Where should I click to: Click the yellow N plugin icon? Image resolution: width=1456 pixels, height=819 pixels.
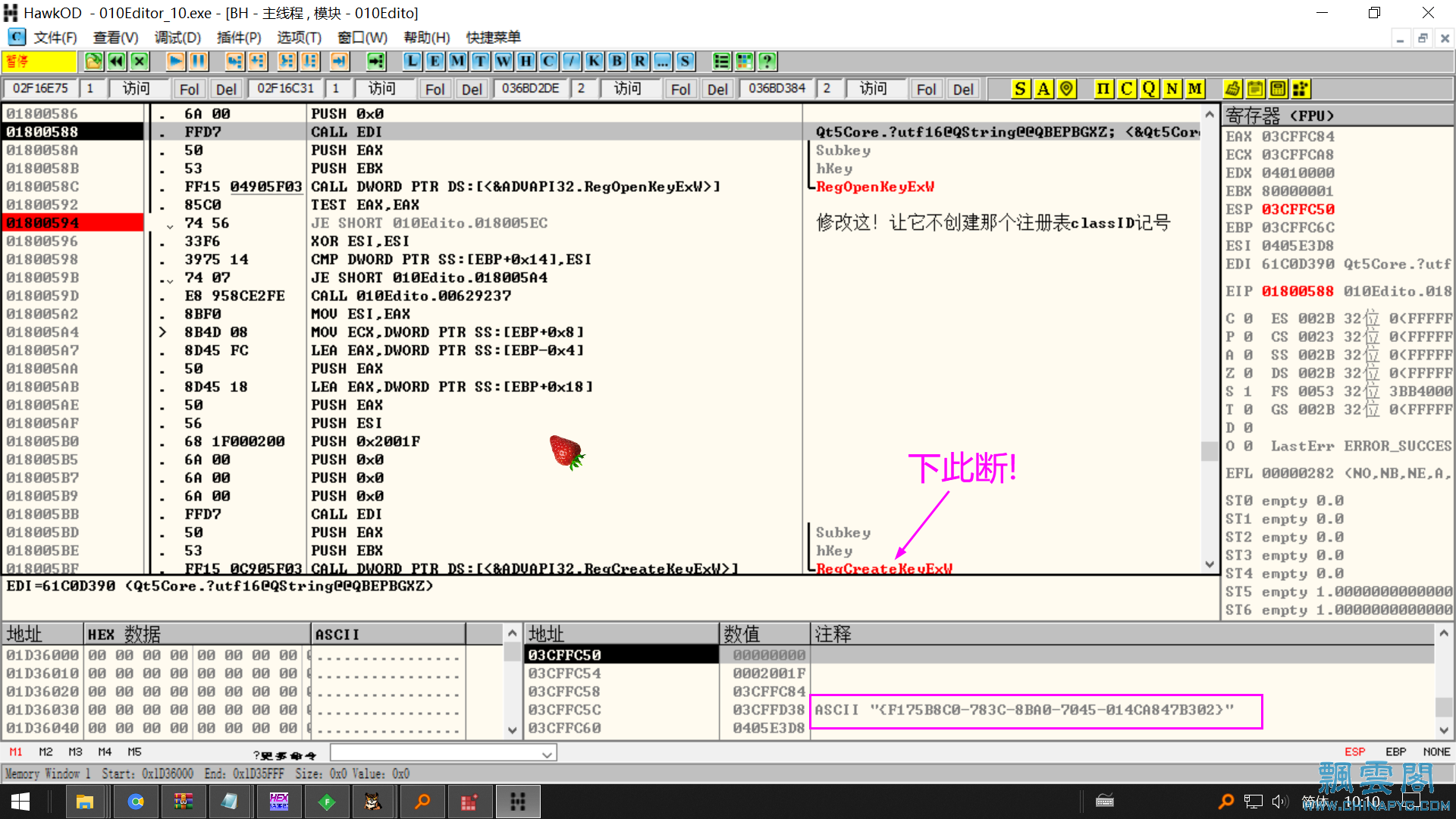coord(1172,89)
